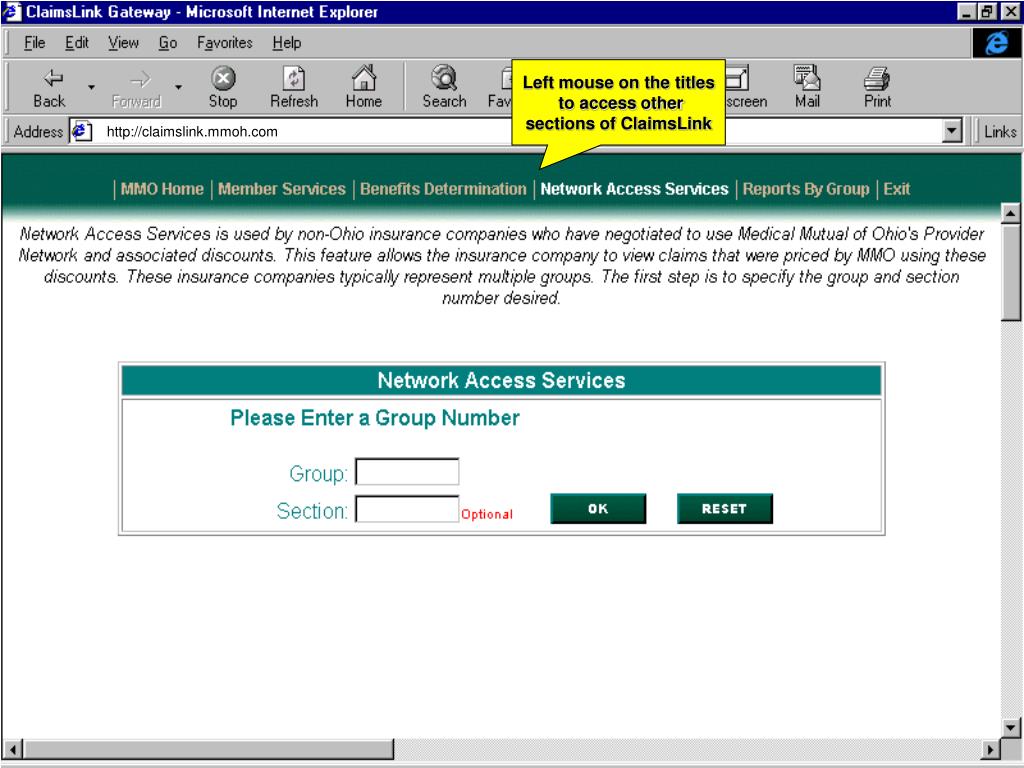Open the Favorites menu
The image size is (1024, 768).
[x=225, y=43]
